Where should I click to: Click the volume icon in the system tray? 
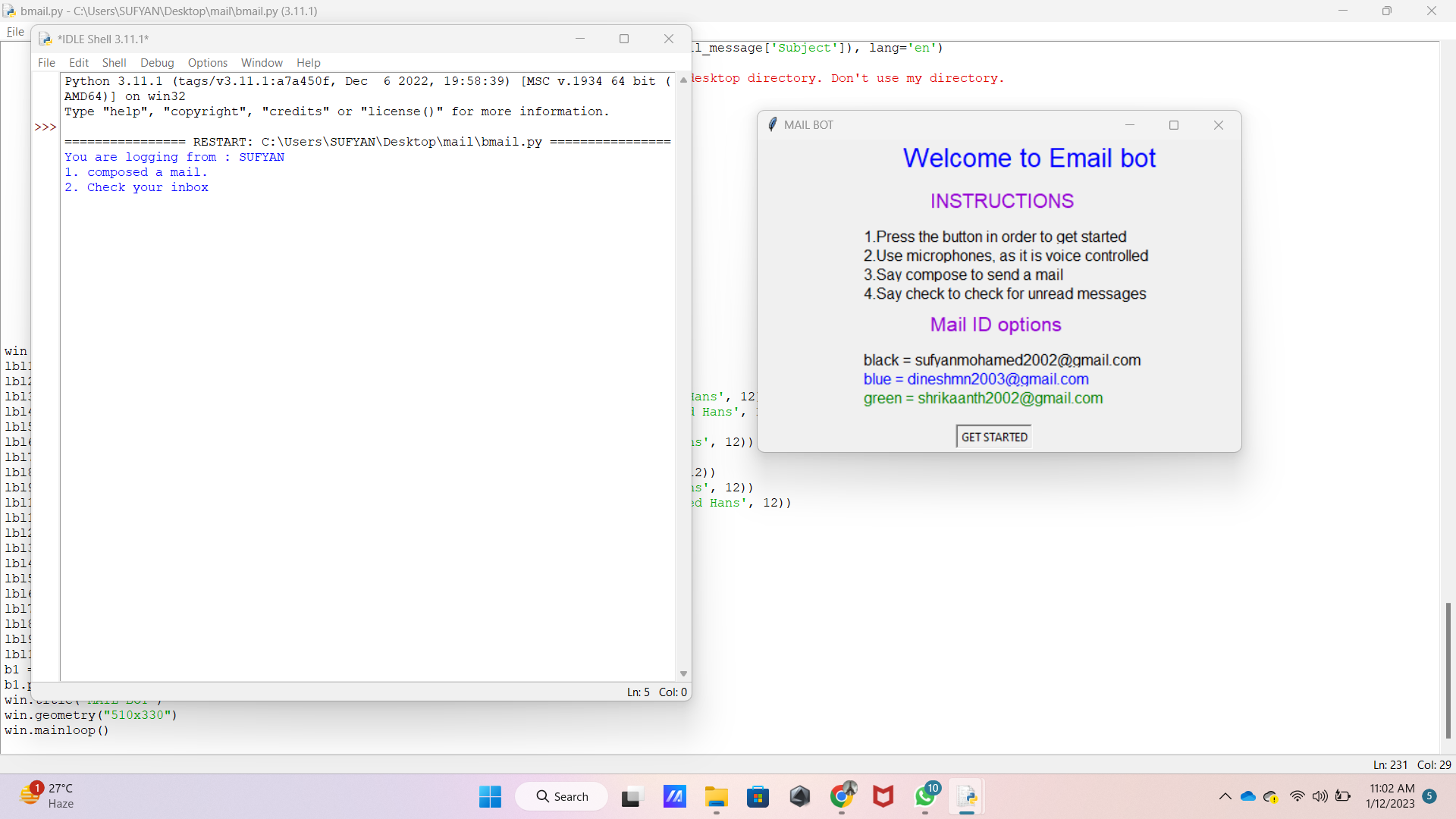click(x=1320, y=796)
